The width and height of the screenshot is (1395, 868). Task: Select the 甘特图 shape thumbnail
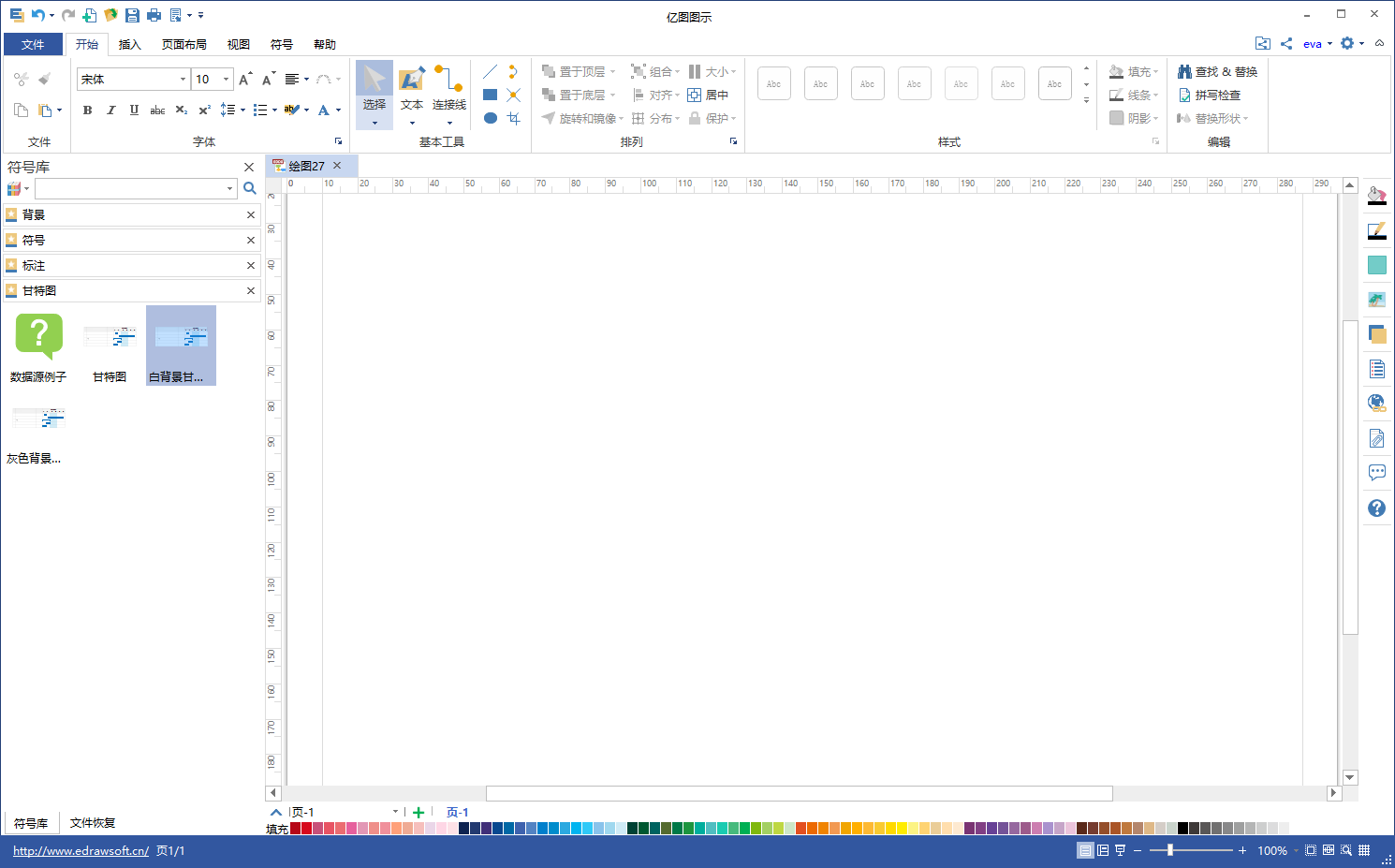[x=110, y=347]
